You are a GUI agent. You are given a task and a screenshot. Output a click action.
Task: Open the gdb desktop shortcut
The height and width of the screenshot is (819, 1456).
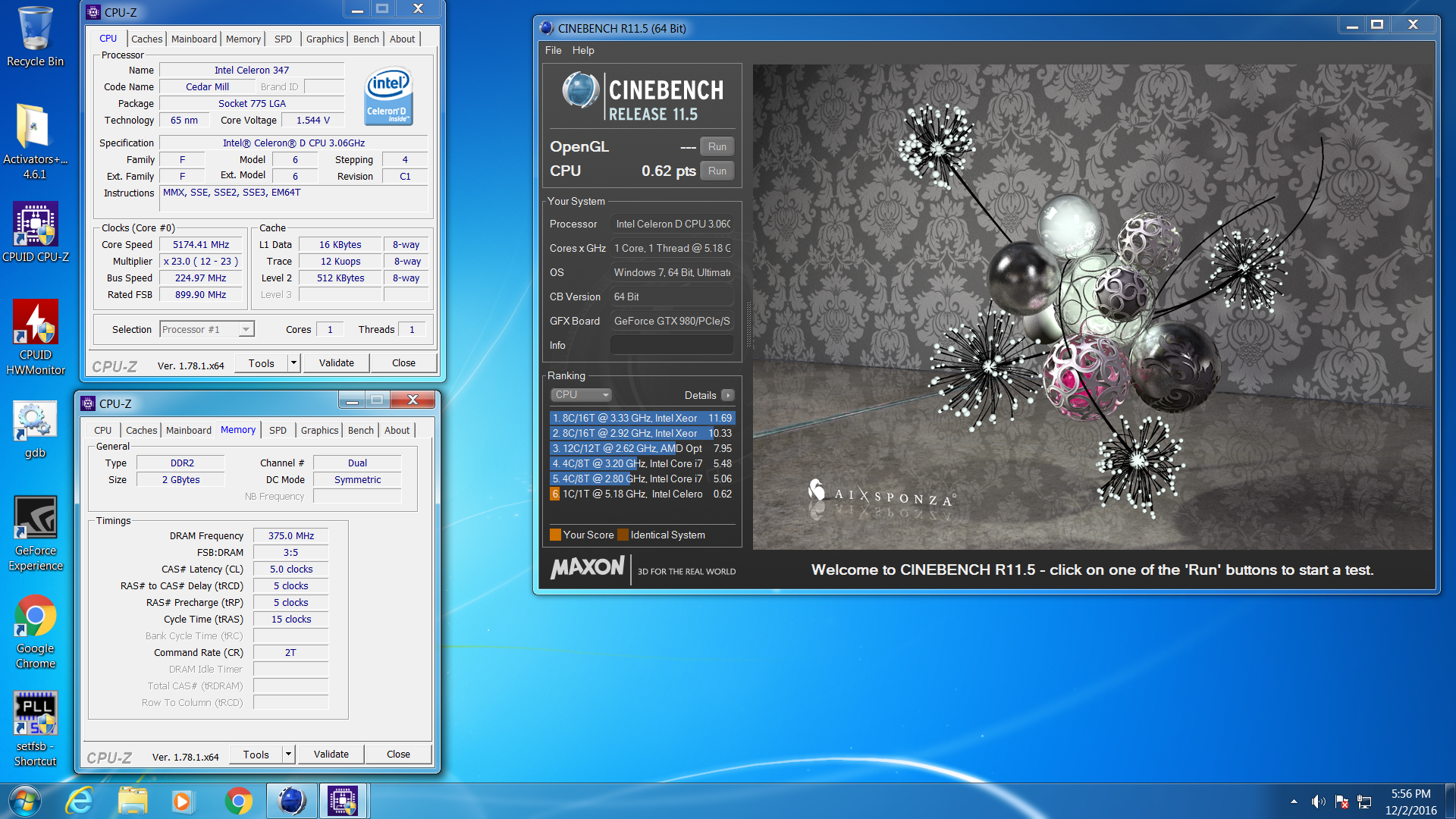pos(35,429)
